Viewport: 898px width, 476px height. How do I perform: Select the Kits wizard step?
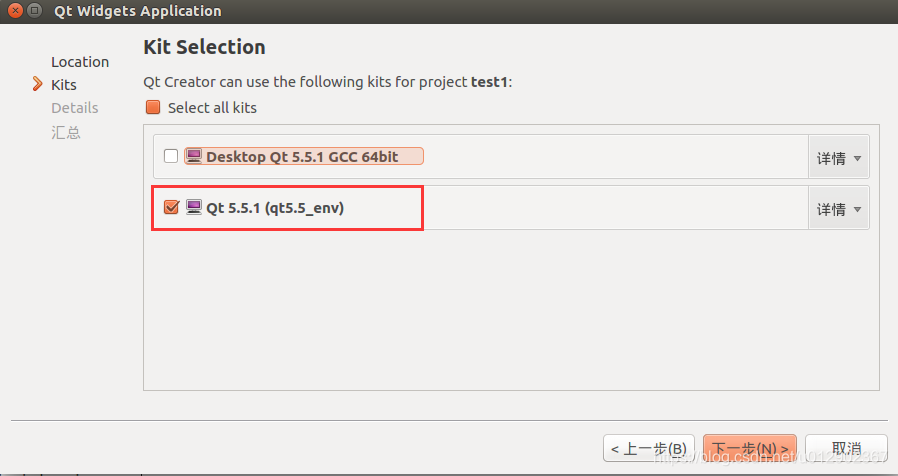(x=64, y=85)
